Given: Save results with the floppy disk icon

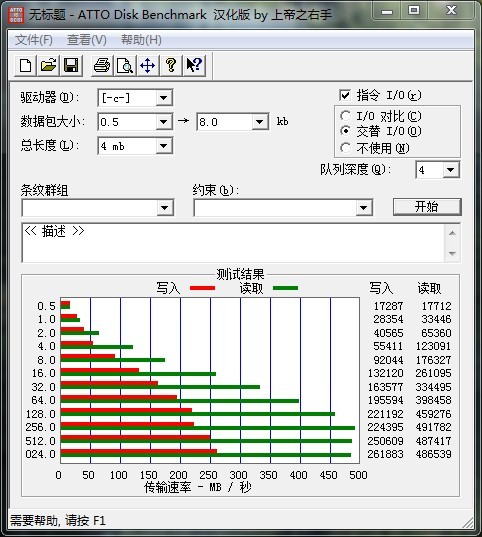Looking at the screenshot, I should (x=71, y=65).
